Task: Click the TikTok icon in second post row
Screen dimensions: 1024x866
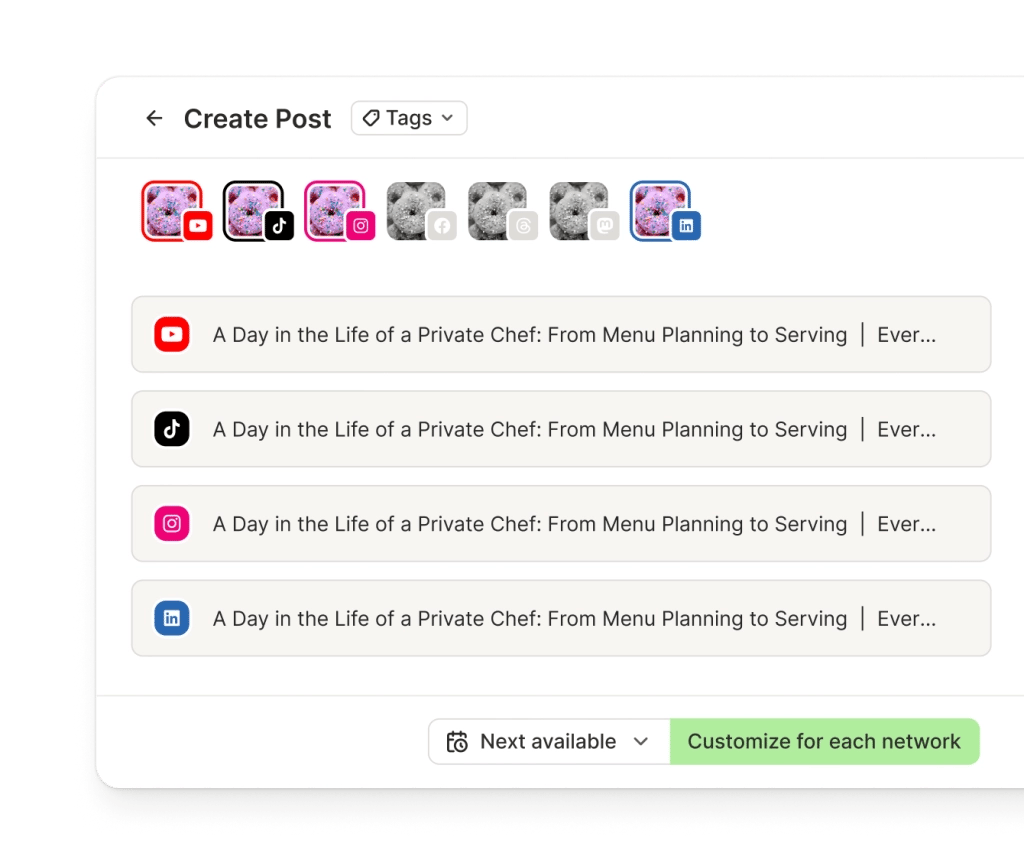Action: click(x=172, y=429)
